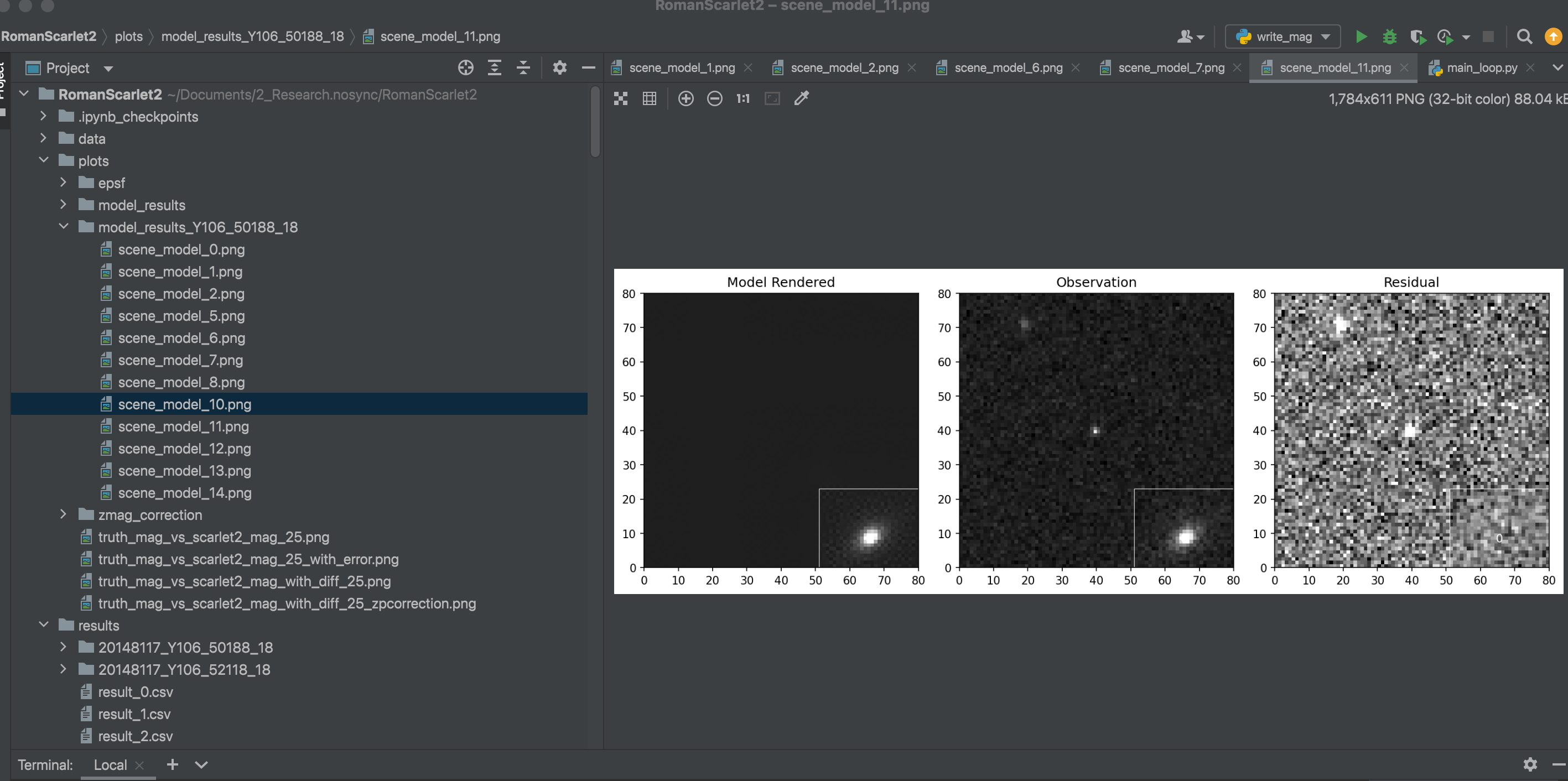Click plots in breadcrumb path
The height and width of the screenshot is (781, 1568).
click(128, 37)
